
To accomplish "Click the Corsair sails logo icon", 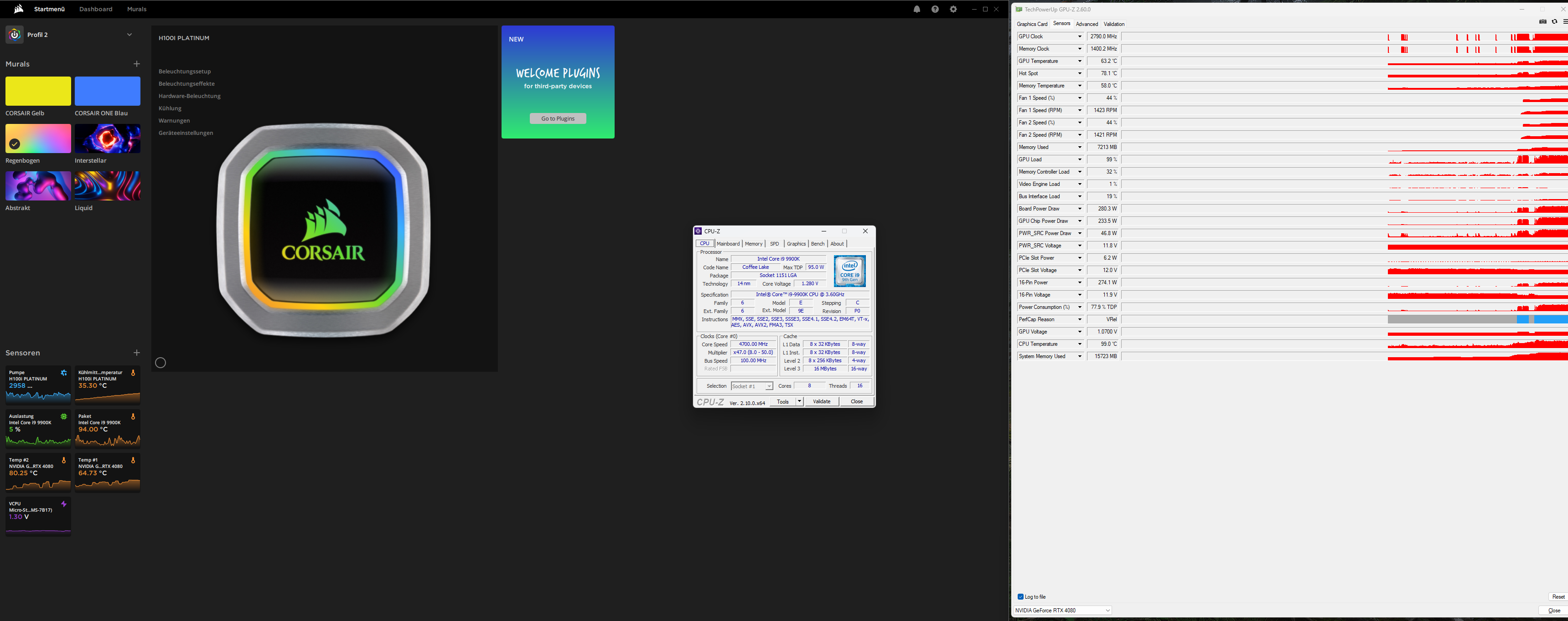I will coord(18,9).
